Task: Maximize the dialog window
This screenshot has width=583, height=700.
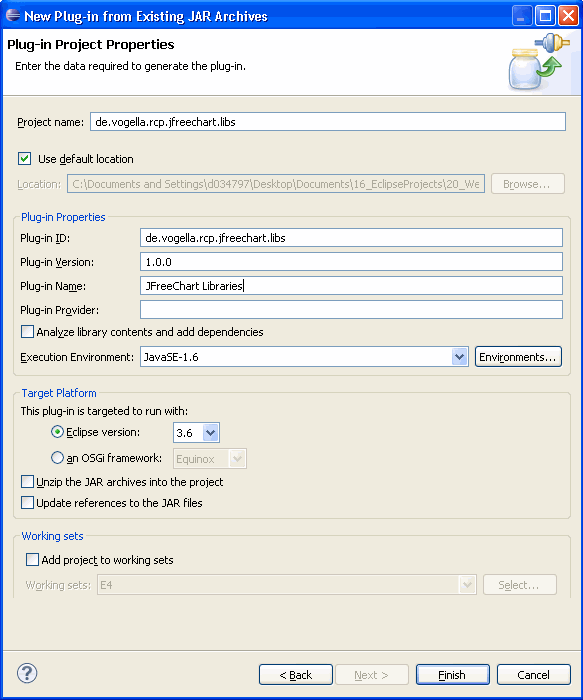Action: tap(545, 16)
